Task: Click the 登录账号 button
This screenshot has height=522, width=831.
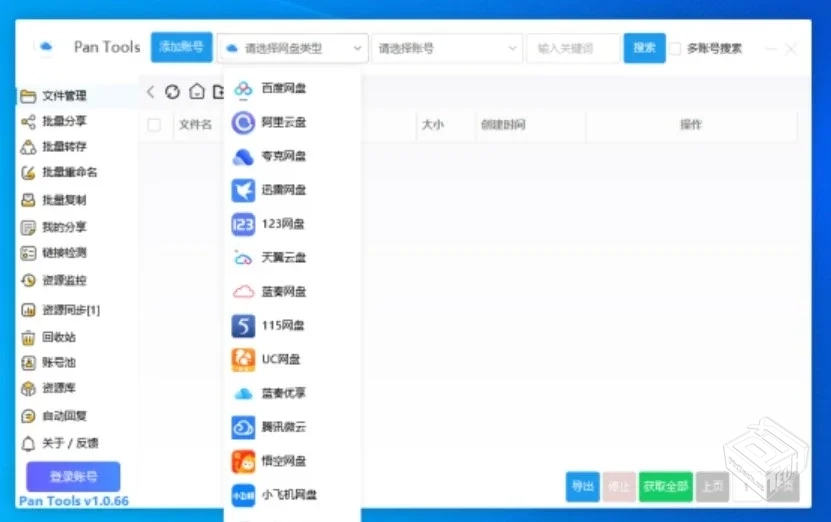Action: pos(73,476)
